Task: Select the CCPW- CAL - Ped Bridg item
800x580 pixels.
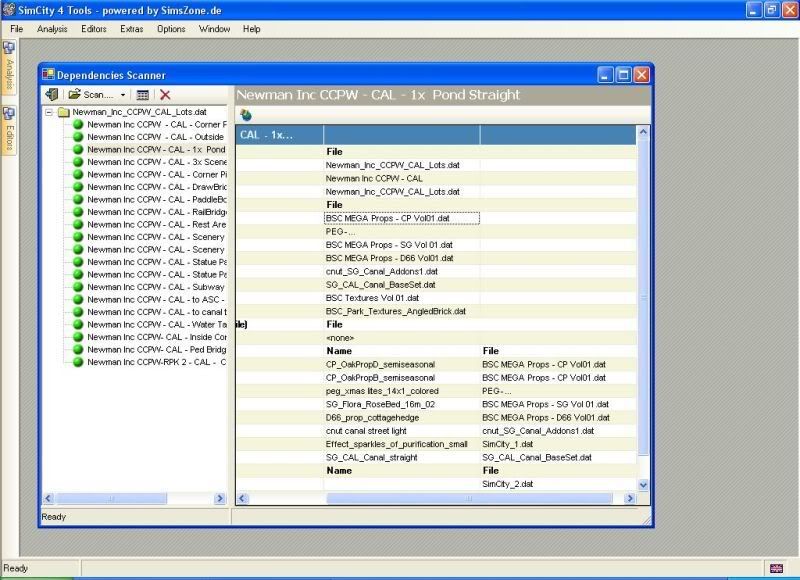Action: point(156,349)
